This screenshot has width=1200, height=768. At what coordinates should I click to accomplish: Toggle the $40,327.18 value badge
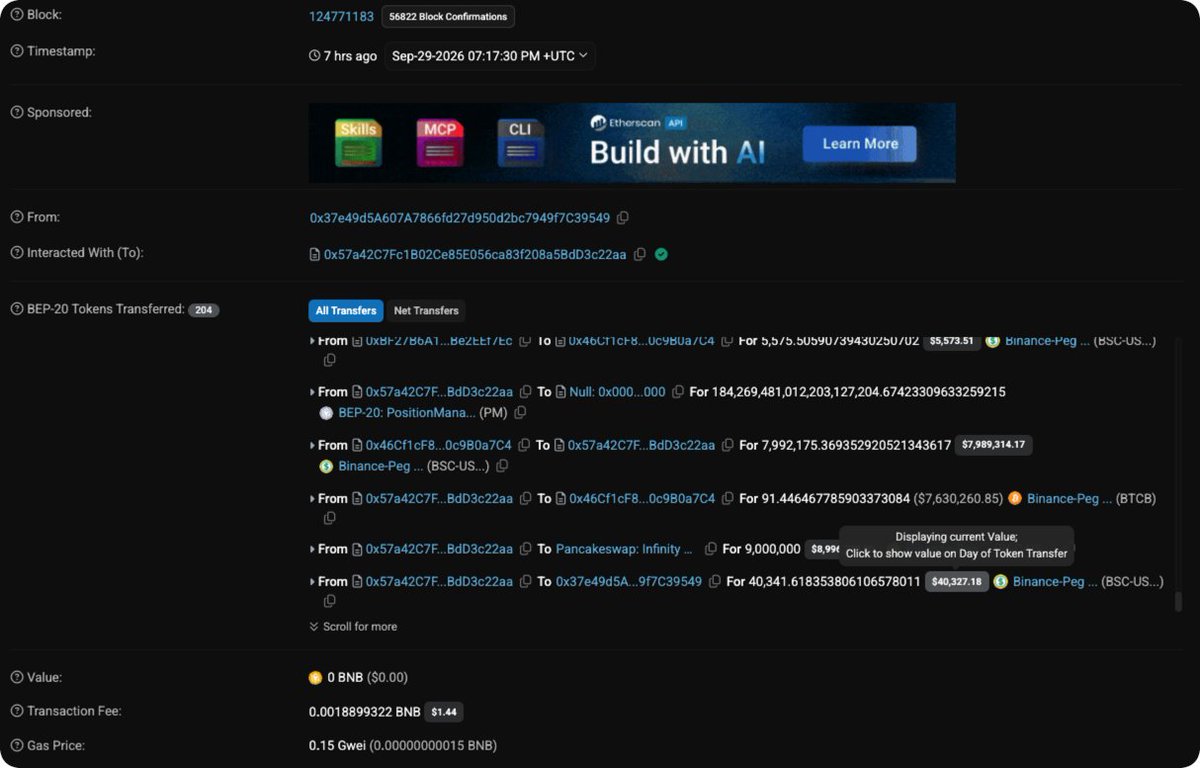957,581
